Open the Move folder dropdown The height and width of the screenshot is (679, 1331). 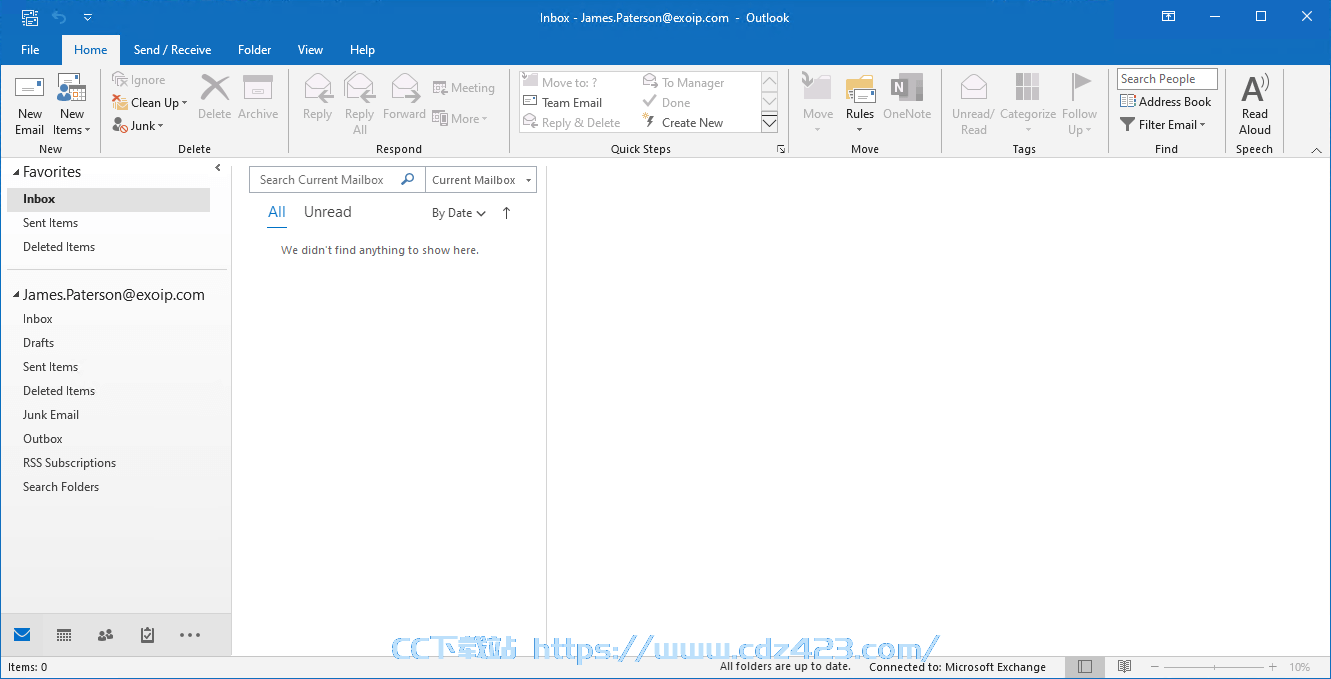coord(818,104)
